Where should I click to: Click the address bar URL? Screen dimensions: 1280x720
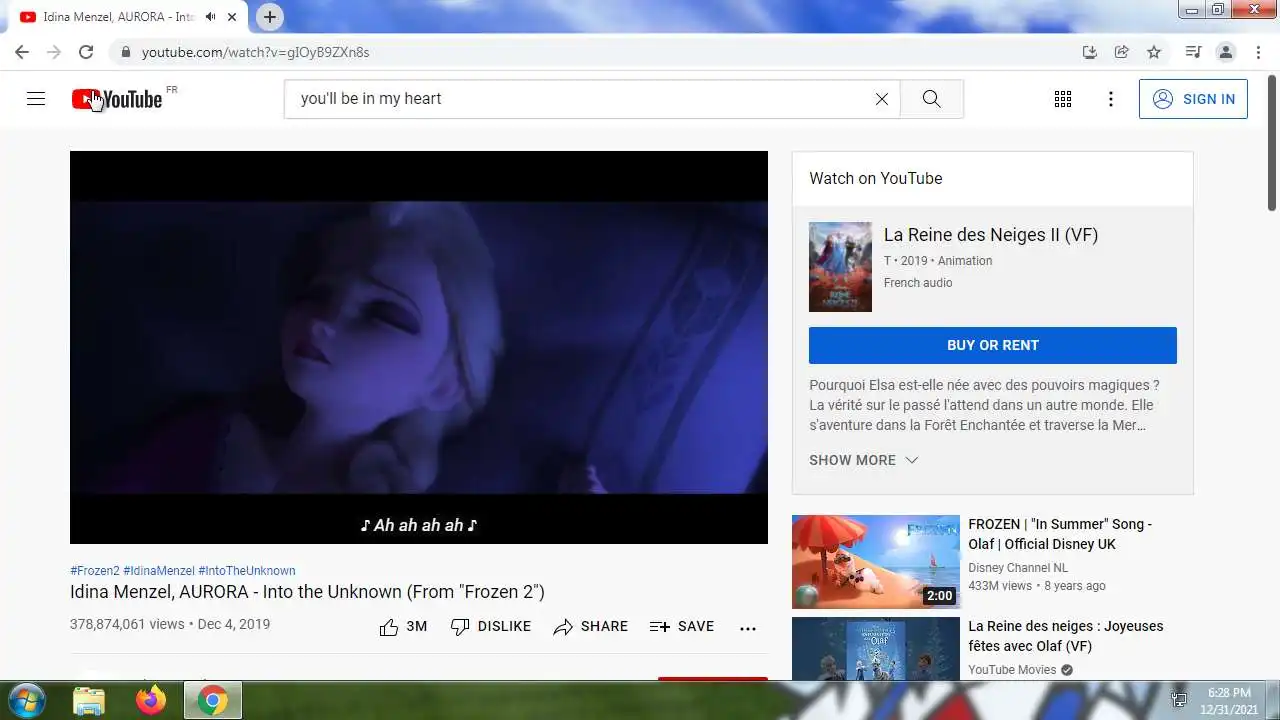point(255,52)
